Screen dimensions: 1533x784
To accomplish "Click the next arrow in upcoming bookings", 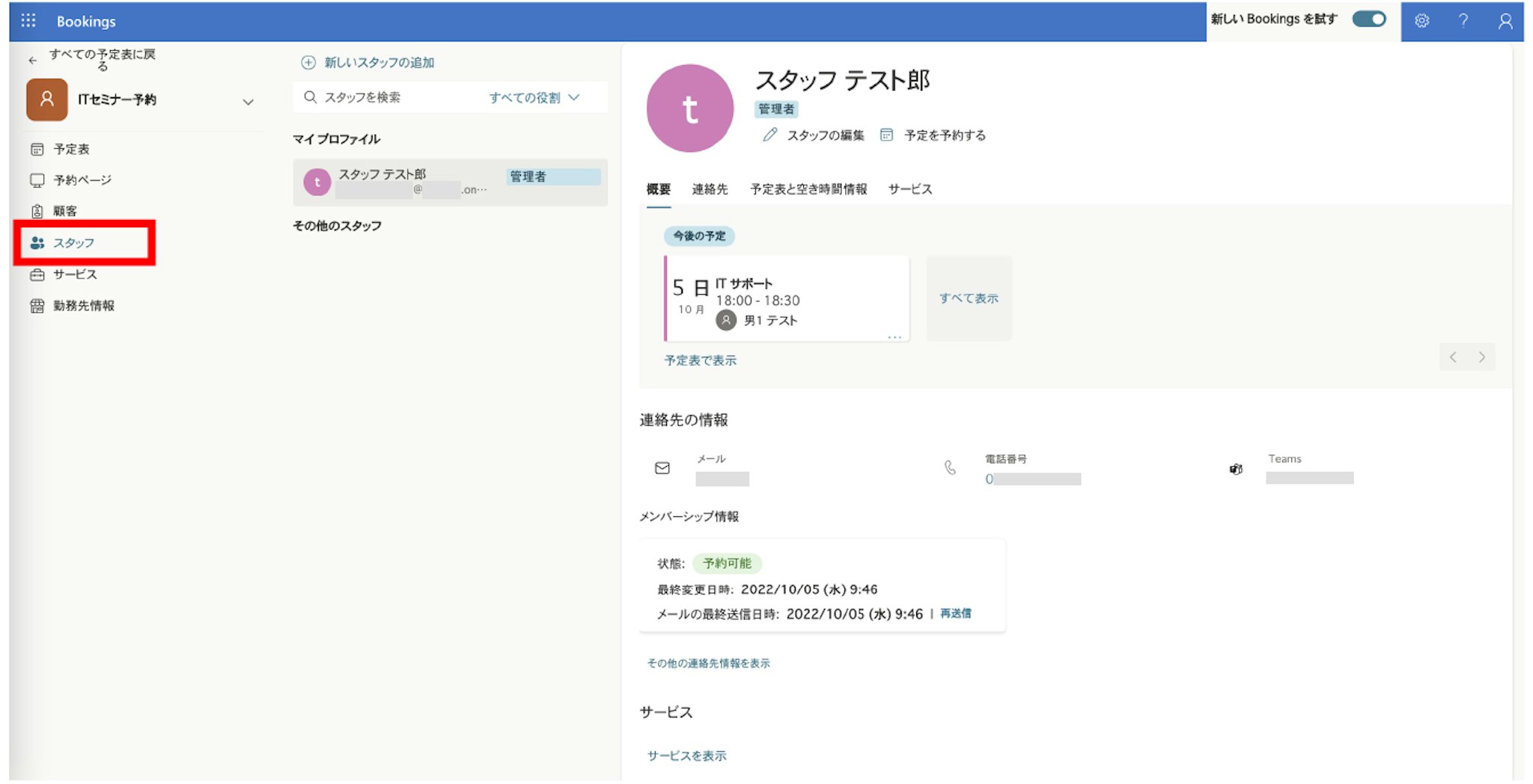I will point(1481,358).
